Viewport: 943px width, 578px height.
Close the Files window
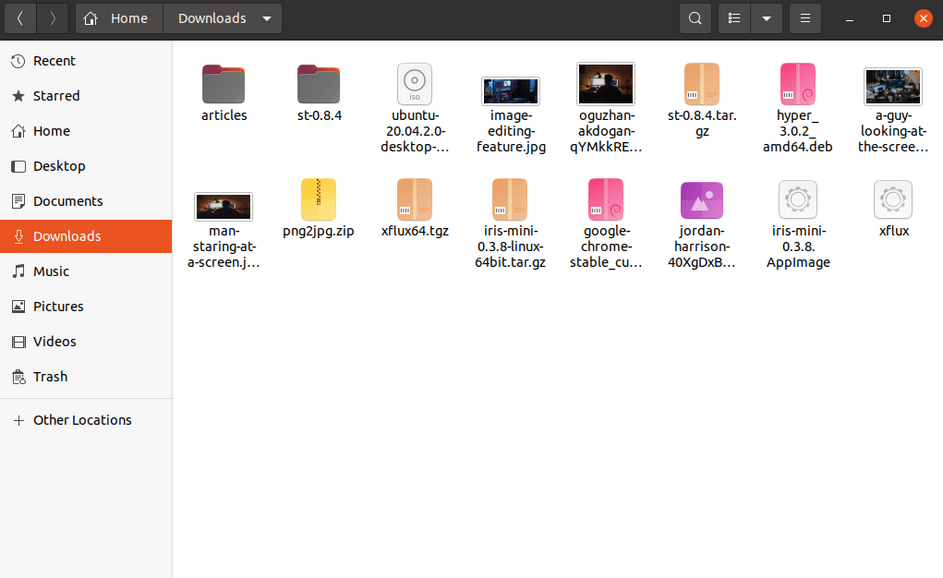[923, 19]
